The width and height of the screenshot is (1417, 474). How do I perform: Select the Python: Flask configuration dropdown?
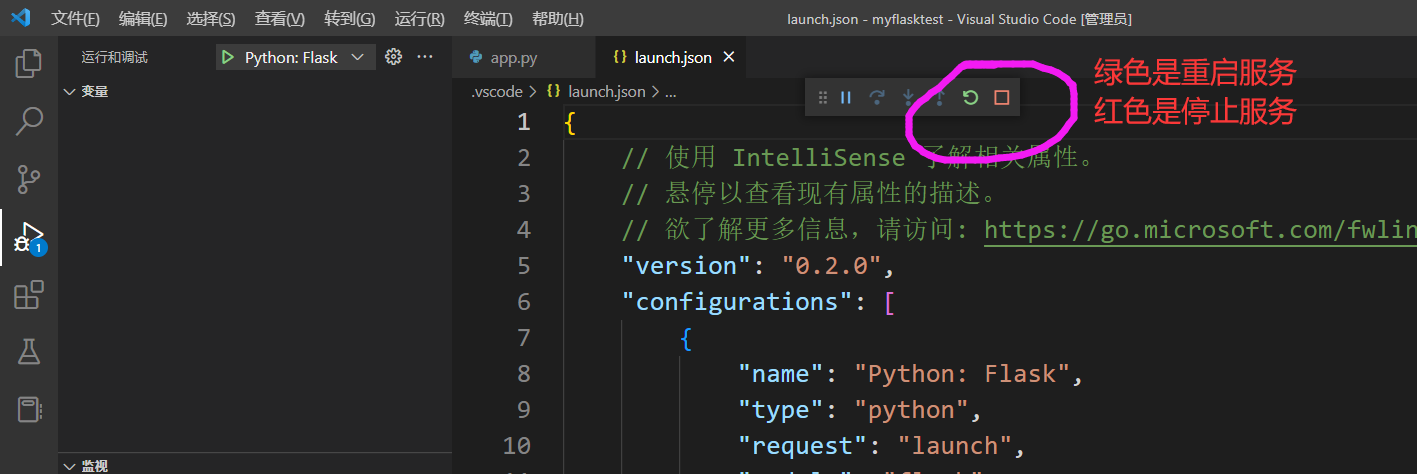click(x=296, y=57)
